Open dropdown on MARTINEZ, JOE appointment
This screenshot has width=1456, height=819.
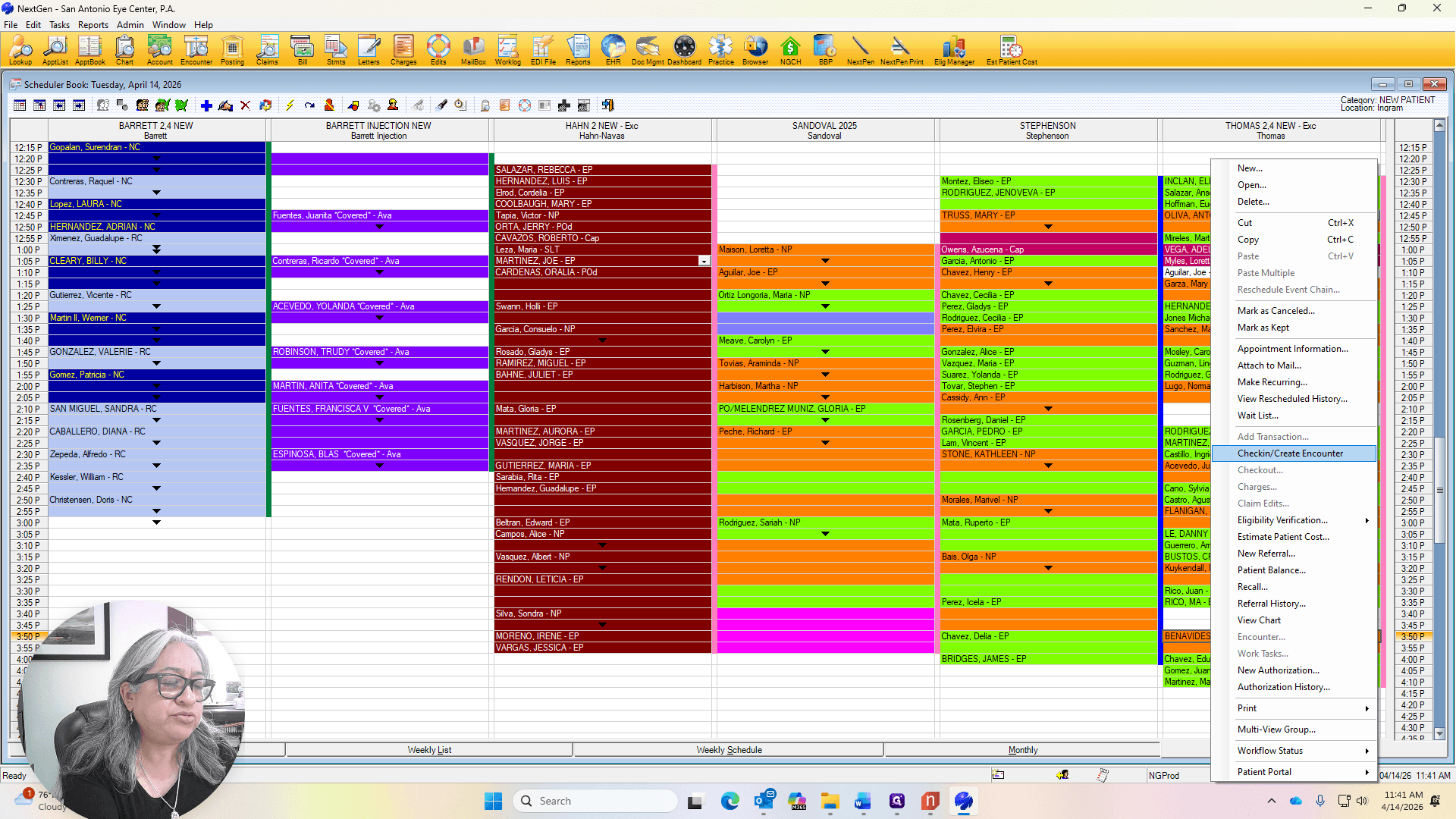[704, 261]
